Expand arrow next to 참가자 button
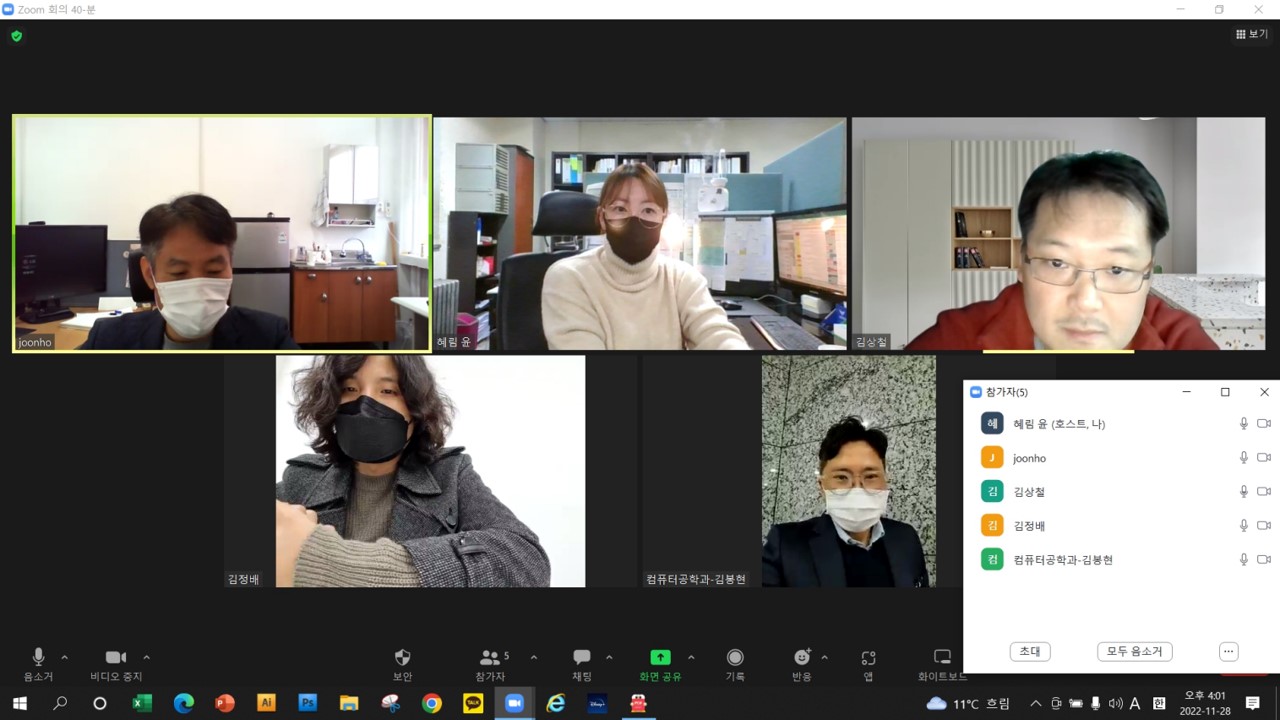The image size is (1280, 720). point(534,657)
